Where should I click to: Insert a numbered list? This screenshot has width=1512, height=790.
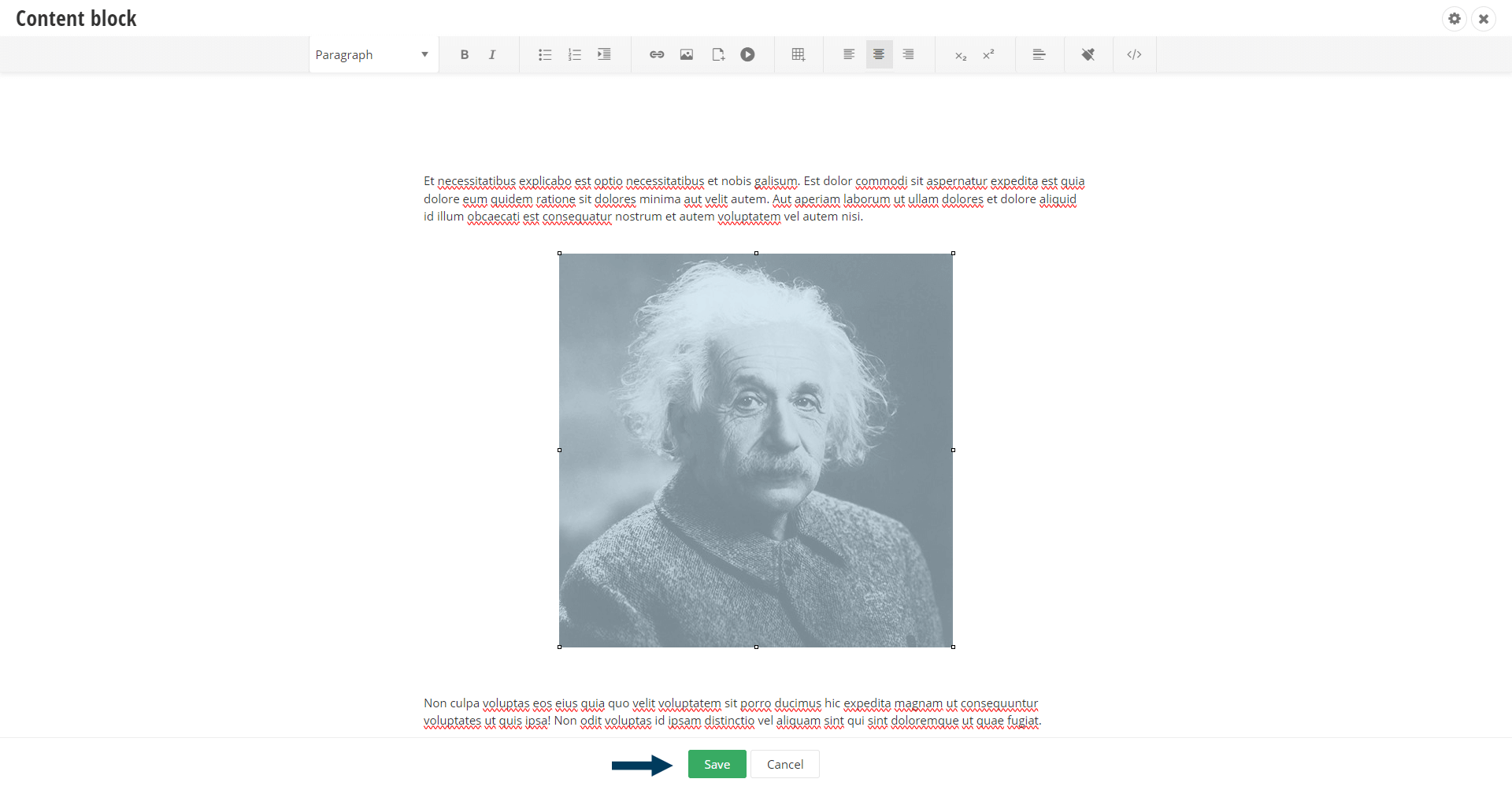(x=575, y=54)
